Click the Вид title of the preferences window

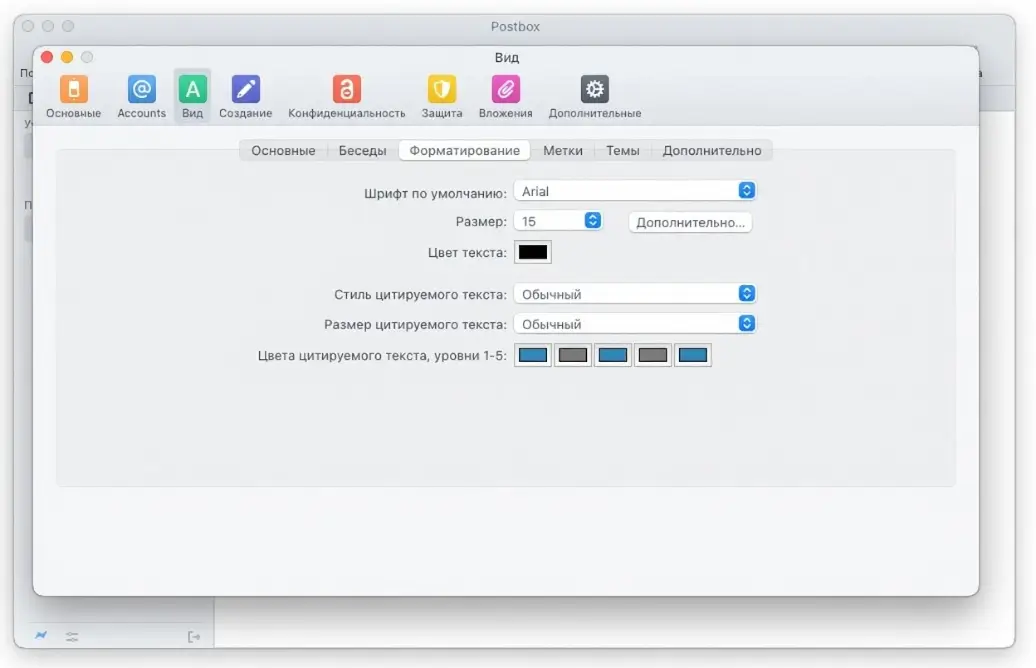507,57
